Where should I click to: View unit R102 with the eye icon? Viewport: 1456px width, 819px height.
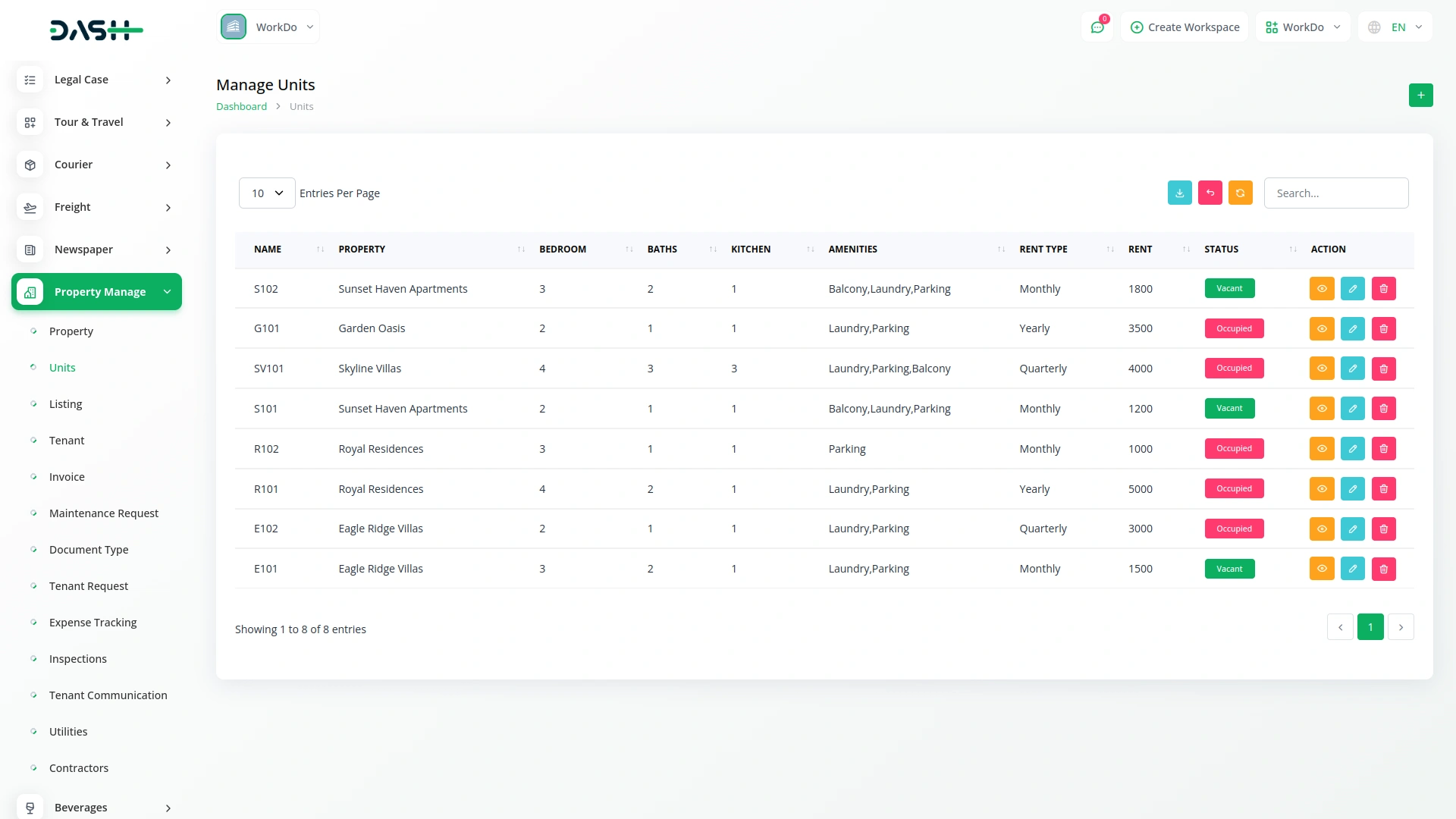[1321, 449]
